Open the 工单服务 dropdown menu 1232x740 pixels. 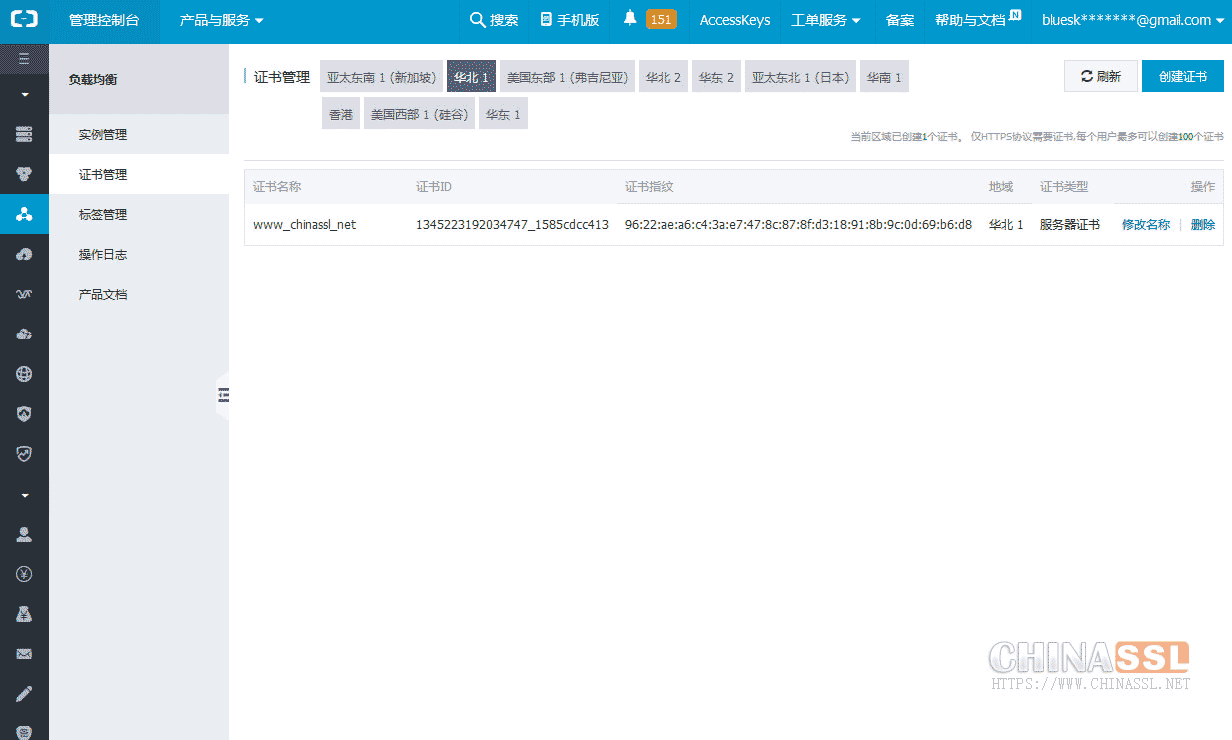coord(825,20)
